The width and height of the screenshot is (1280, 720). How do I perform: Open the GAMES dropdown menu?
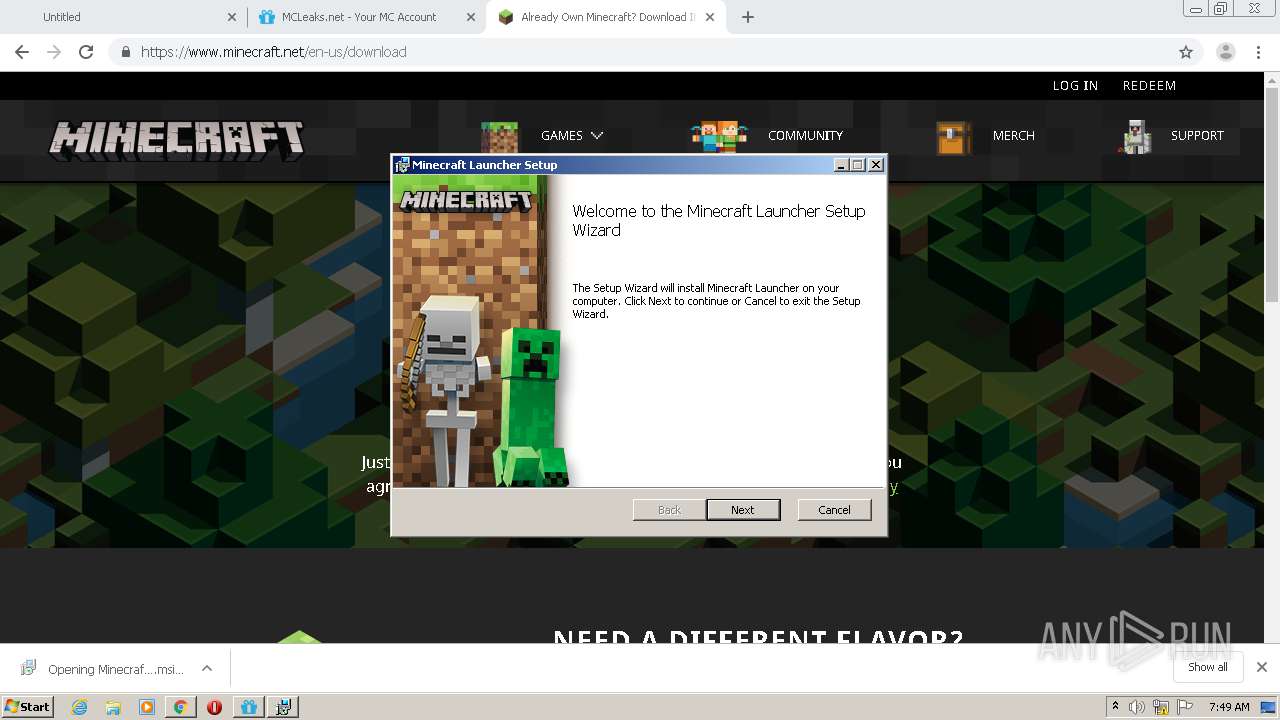[x=572, y=135]
